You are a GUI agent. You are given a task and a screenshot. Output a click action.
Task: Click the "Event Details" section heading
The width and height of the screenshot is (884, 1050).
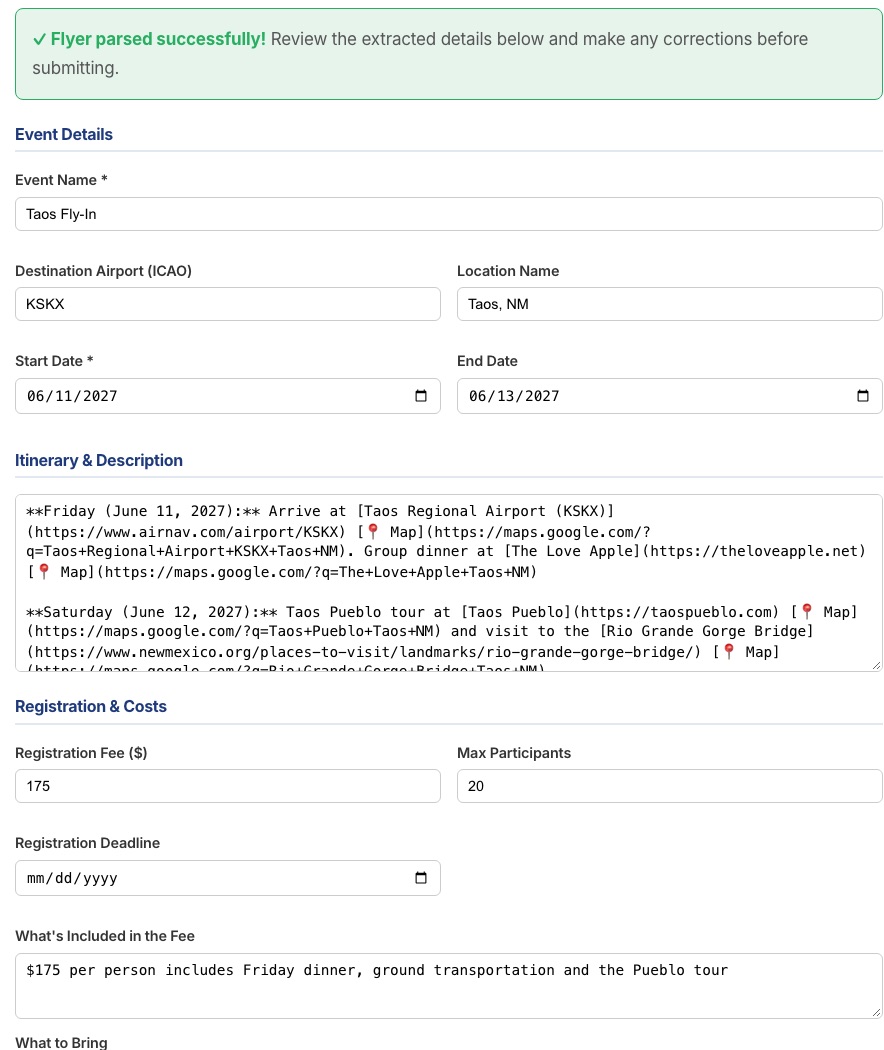pyautogui.click(x=64, y=134)
